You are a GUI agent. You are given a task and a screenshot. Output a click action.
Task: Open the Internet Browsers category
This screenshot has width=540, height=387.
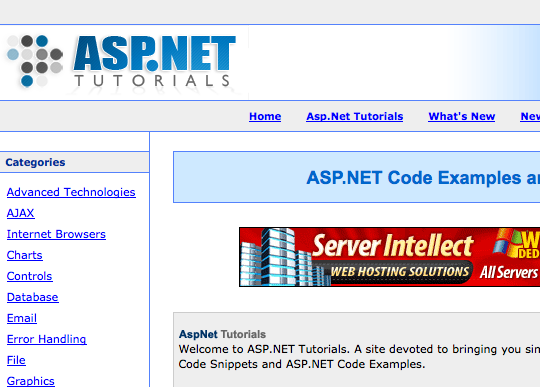coord(56,234)
